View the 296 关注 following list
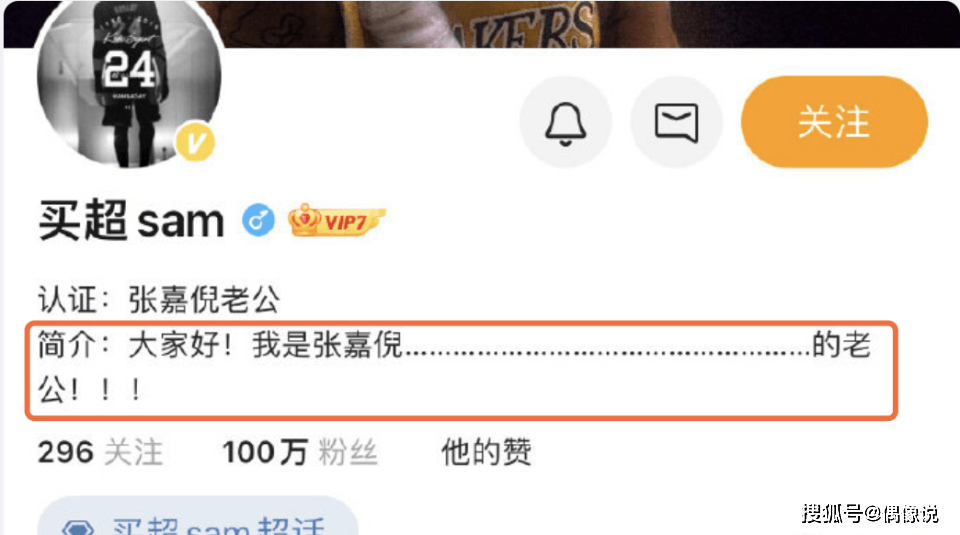The width and height of the screenshot is (960, 535). coord(100,453)
